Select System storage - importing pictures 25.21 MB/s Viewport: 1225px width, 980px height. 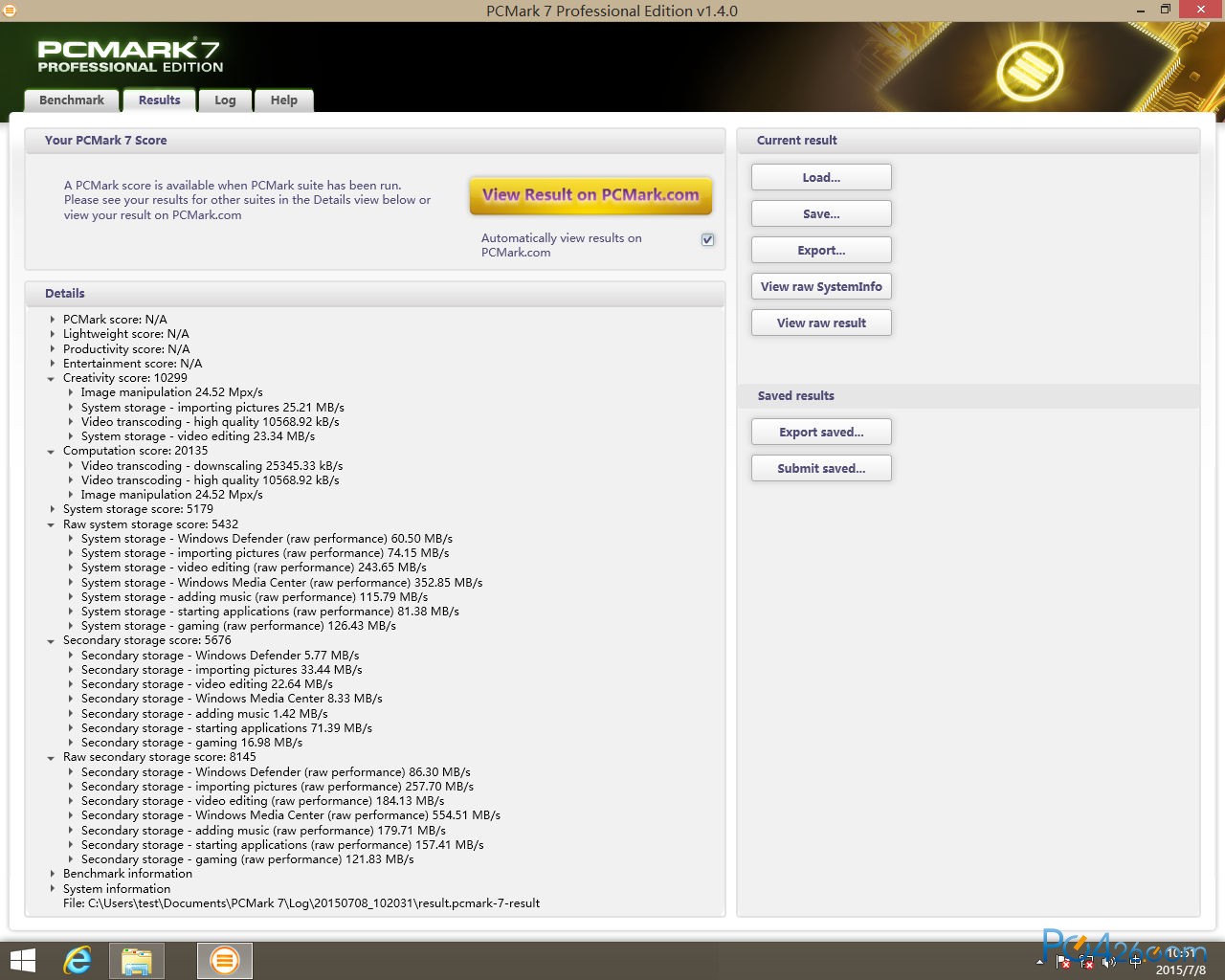click(x=212, y=408)
